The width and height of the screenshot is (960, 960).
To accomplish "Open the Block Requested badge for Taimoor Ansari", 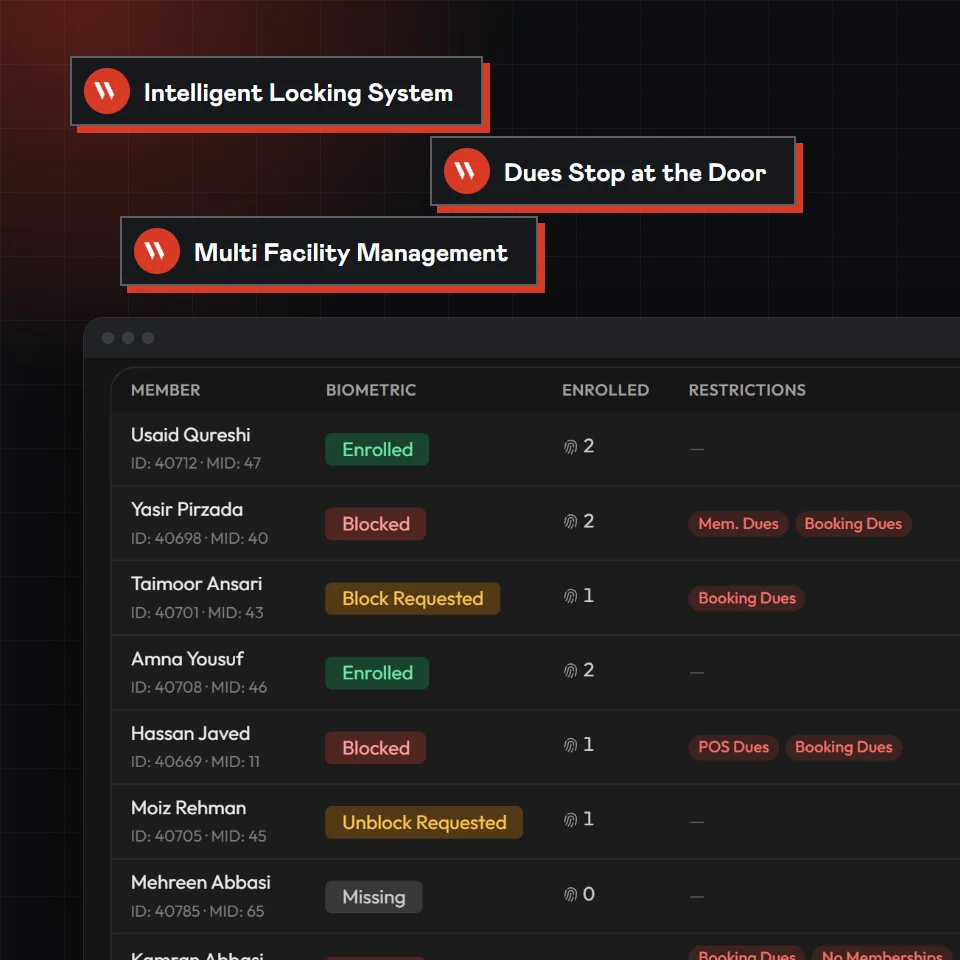I will pyautogui.click(x=413, y=598).
